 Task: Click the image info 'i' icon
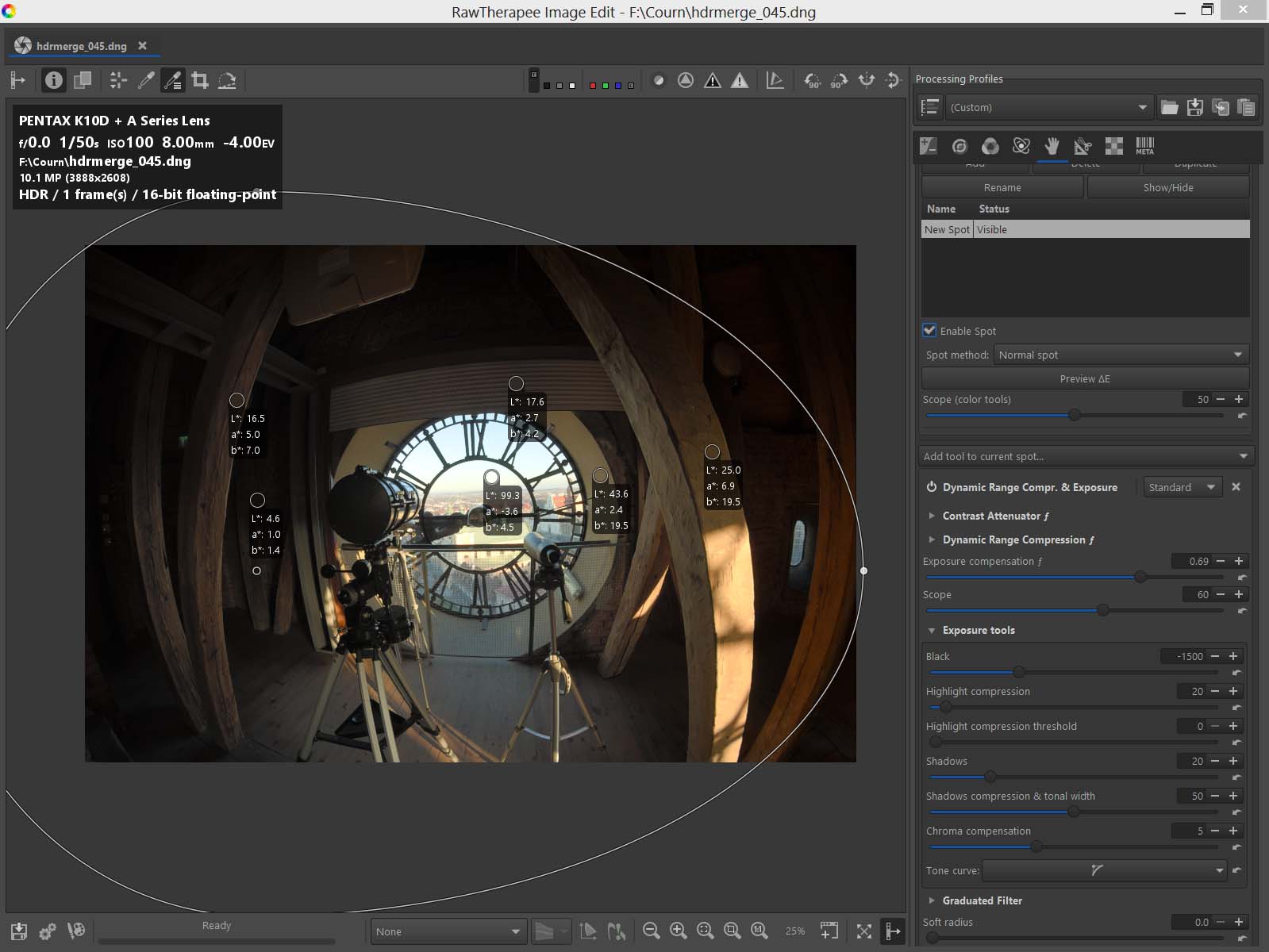click(53, 80)
